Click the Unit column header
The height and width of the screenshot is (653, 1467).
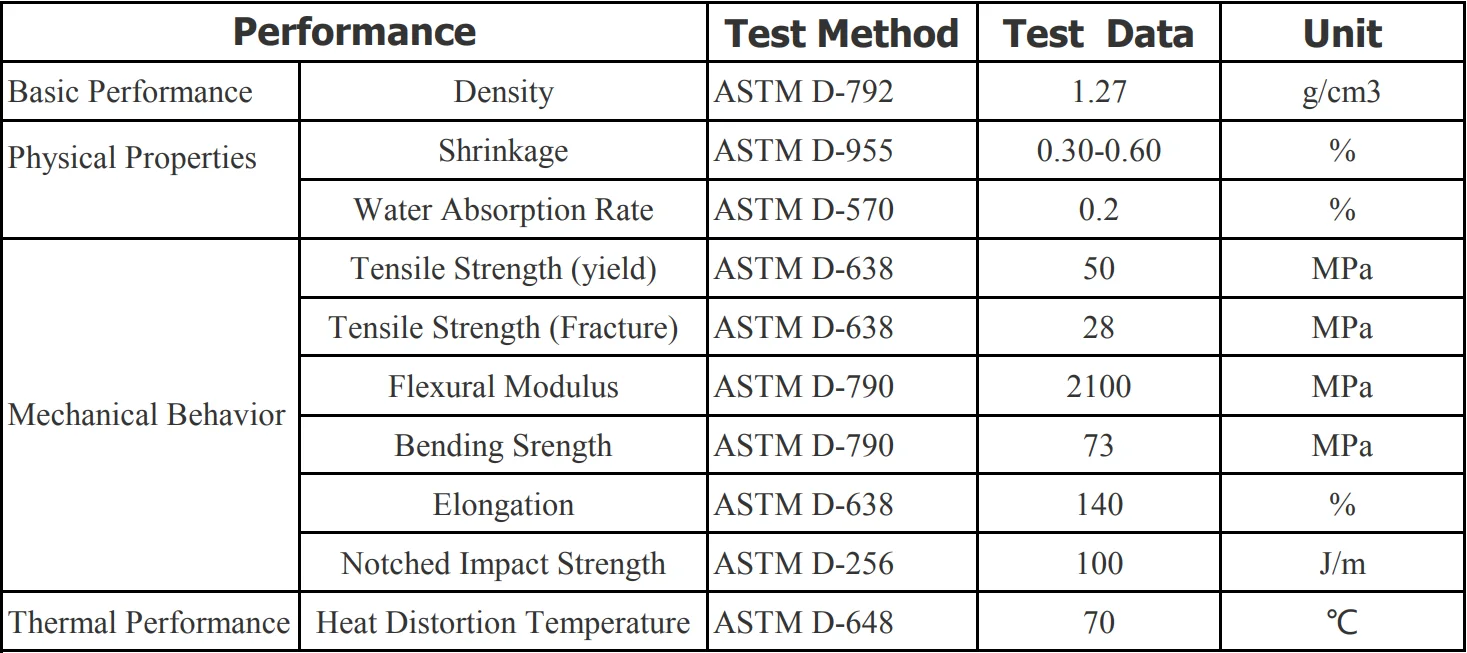[x=1342, y=34]
